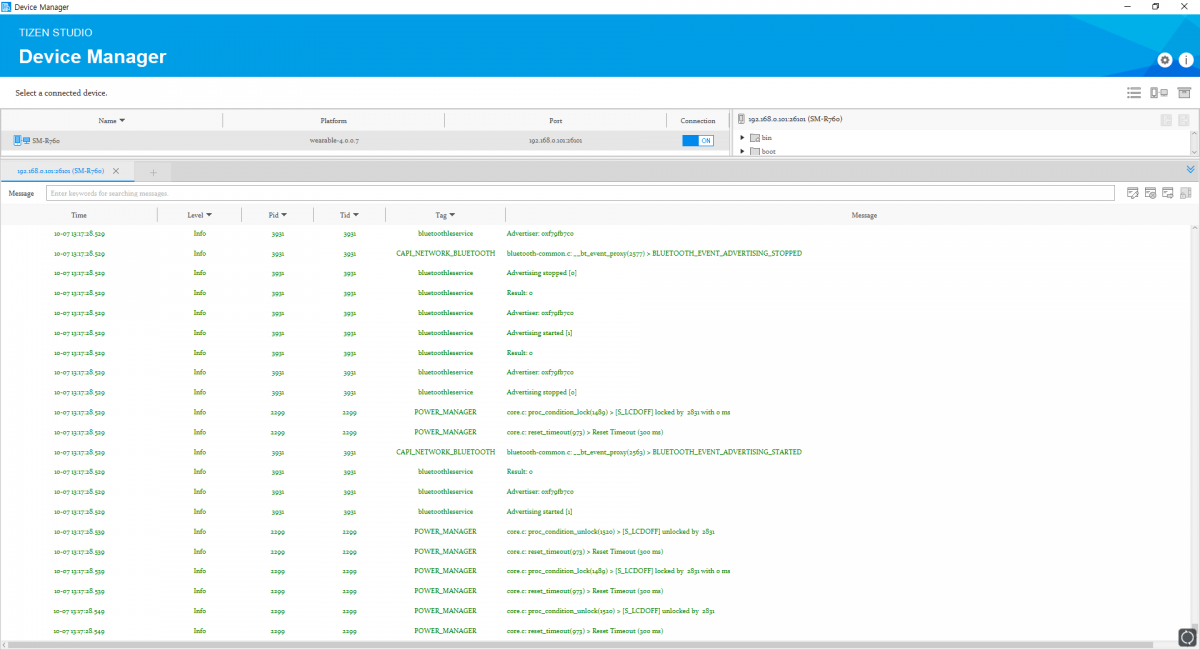
Task: Click the archive box icon
Action: pos(1184,93)
